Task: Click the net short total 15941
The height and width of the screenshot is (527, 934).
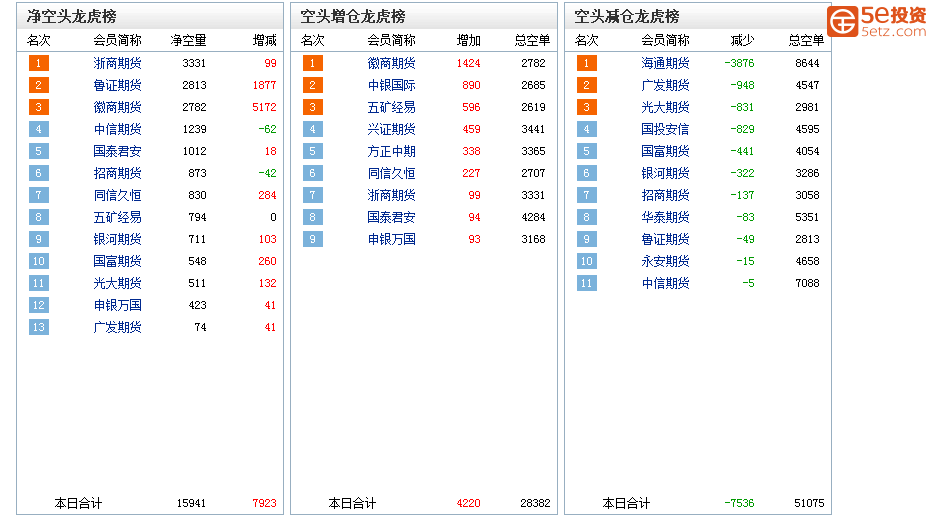Action: 191,504
